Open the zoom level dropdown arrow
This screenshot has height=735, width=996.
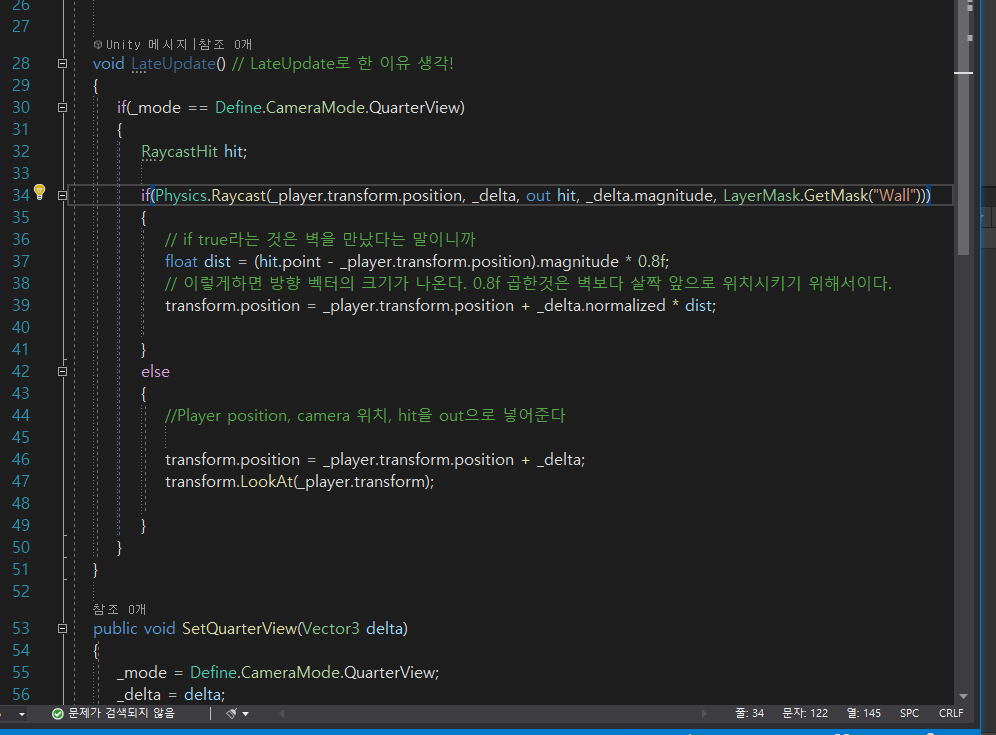click(22, 714)
